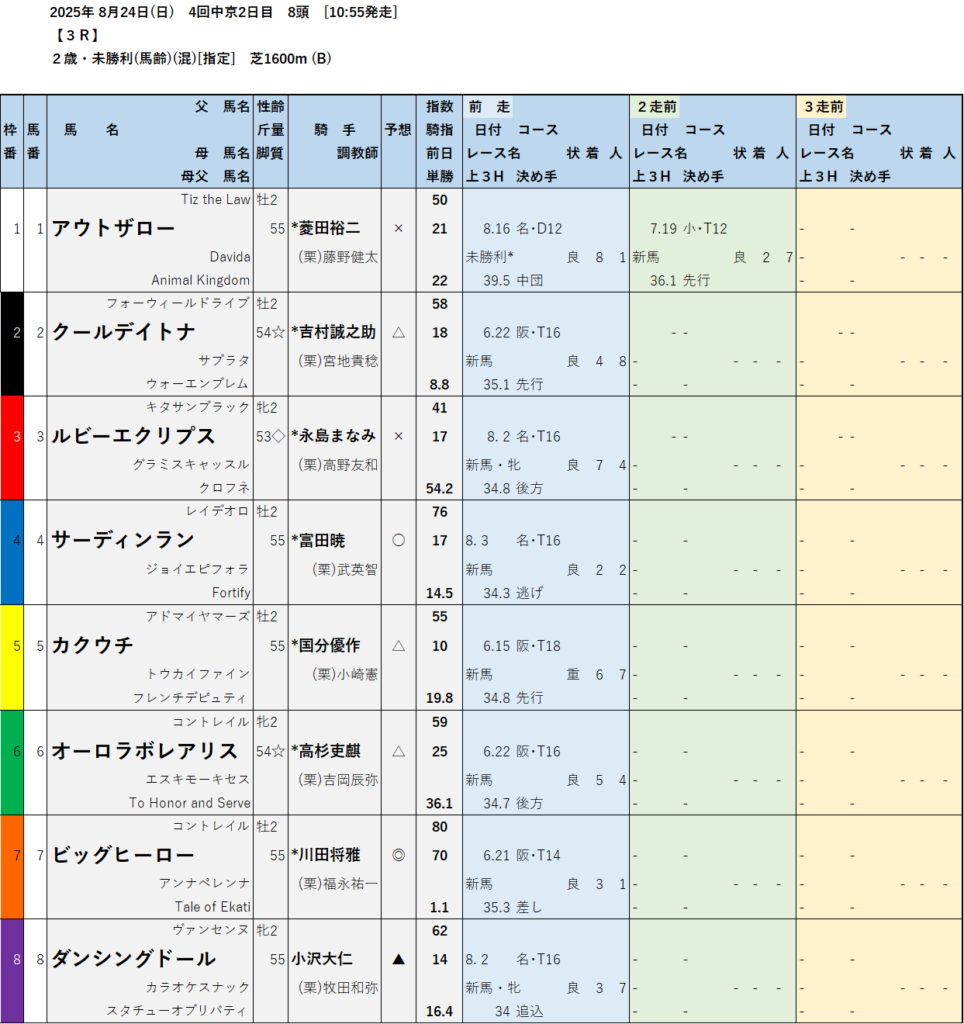964x1024 pixels.
Task: Click the × prediction mark for アウトザロー
Action: (398, 229)
